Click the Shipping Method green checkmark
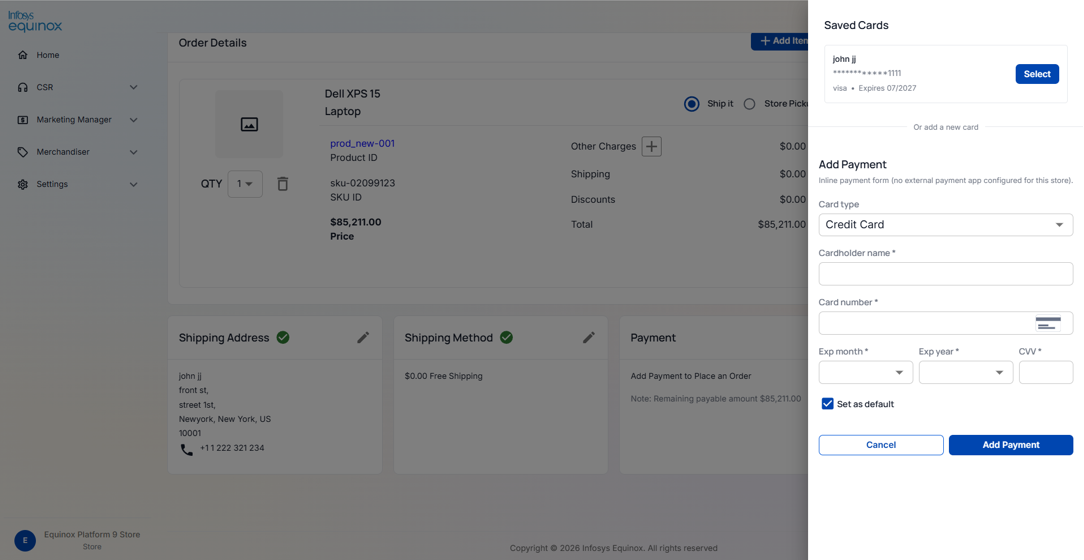 tap(507, 337)
